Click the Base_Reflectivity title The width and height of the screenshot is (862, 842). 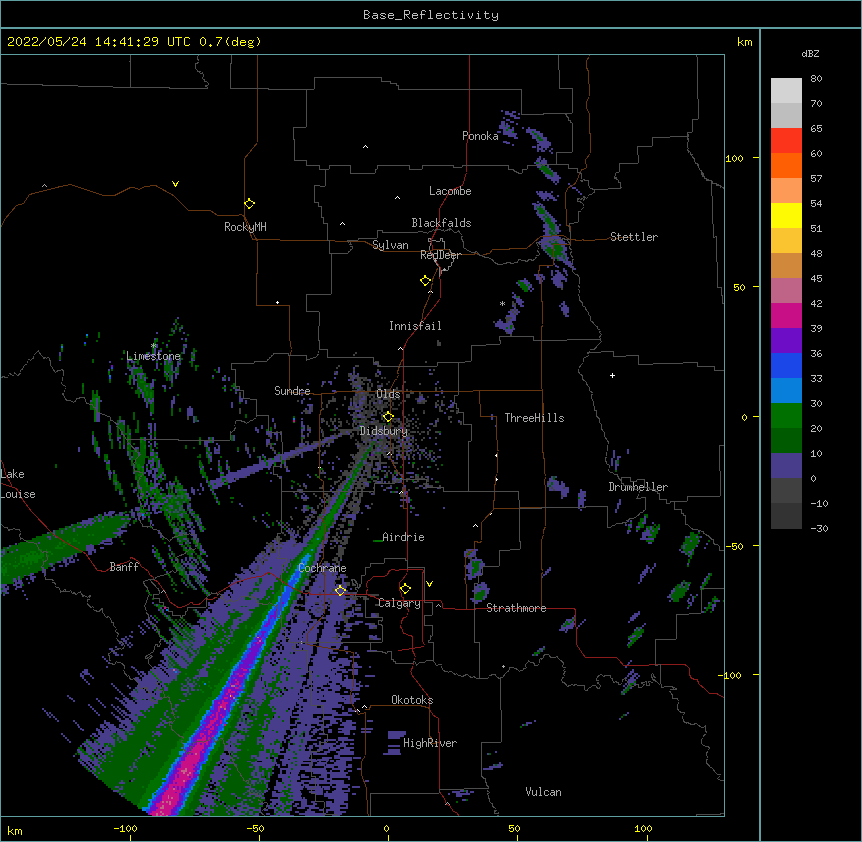431,15
